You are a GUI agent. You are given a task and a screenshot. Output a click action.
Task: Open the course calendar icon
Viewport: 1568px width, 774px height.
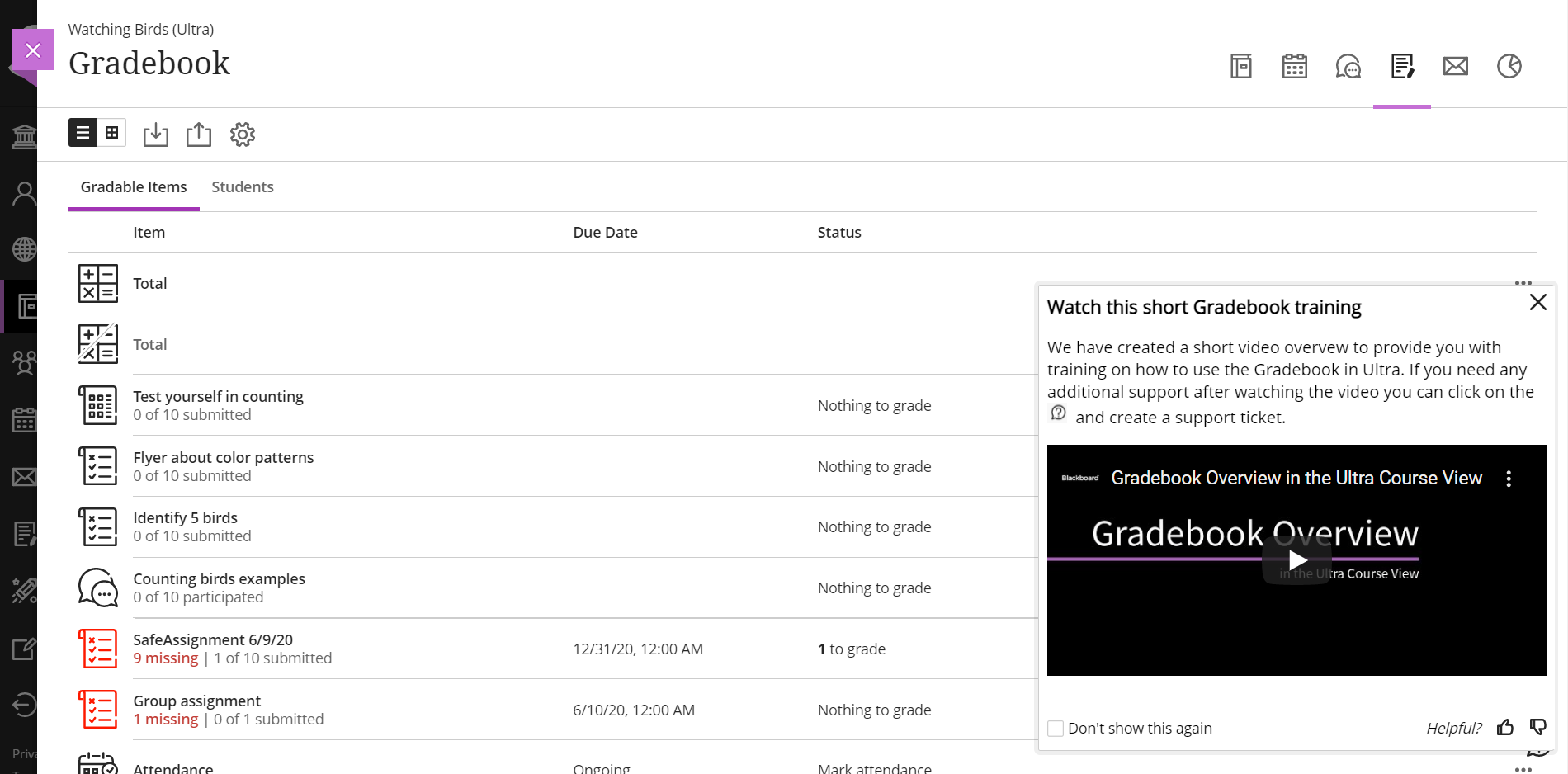tap(1294, 66)
